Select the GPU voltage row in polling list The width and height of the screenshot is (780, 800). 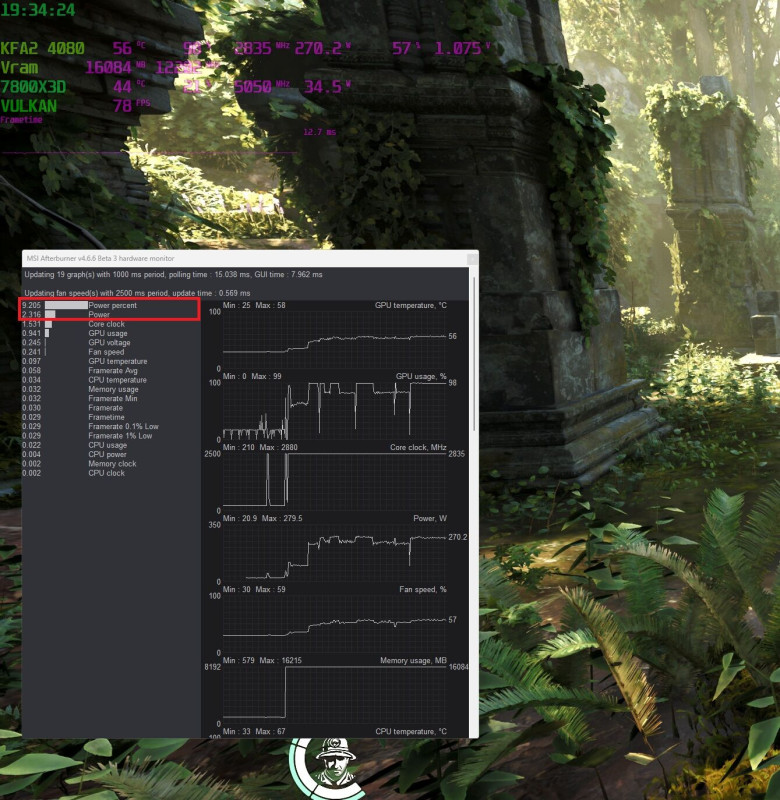coord(111,342)
